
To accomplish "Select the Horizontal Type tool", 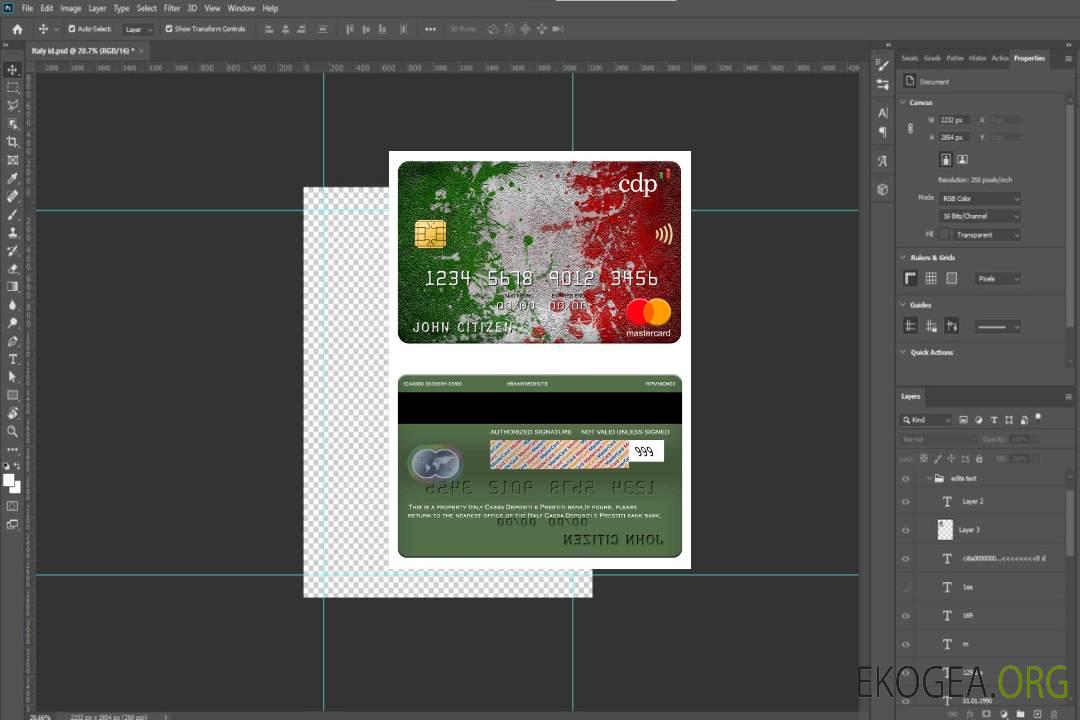I will click(12, 359).
